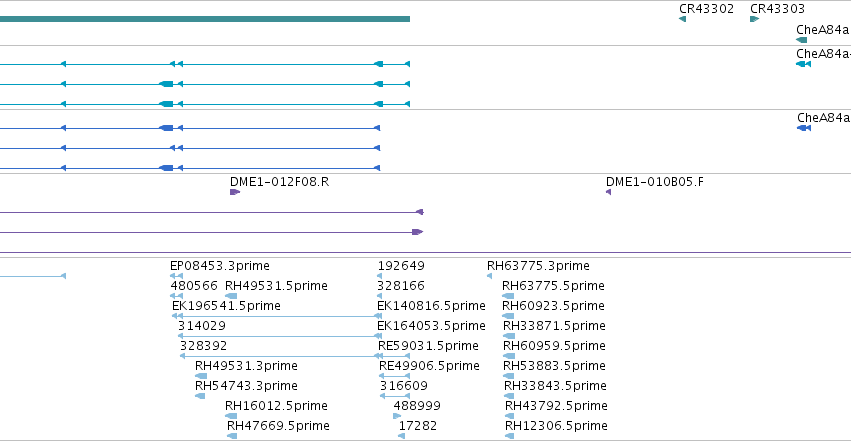The height and width of the screenshot is (441, 851).
Task: Select the EP08453.3prime EST label
Action: (x=220, y=266)
